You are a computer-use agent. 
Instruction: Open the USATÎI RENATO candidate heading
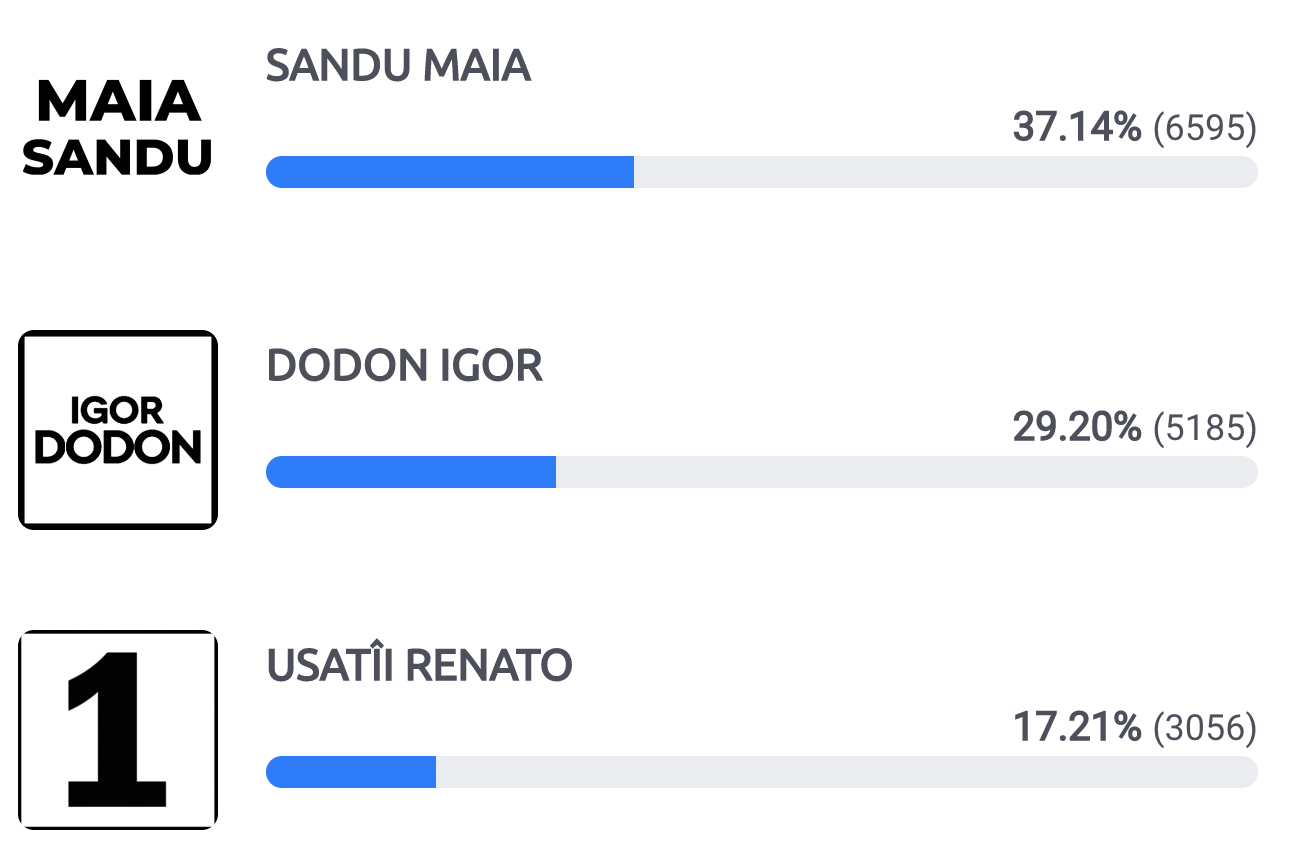click(419, 666)
